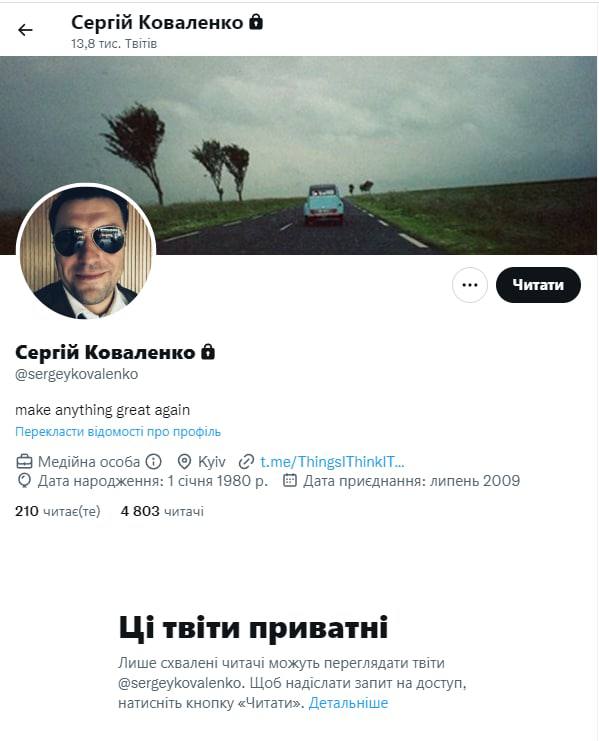Click the balloon birthday icon
This screenshot has height=741, width=599.
24,481
